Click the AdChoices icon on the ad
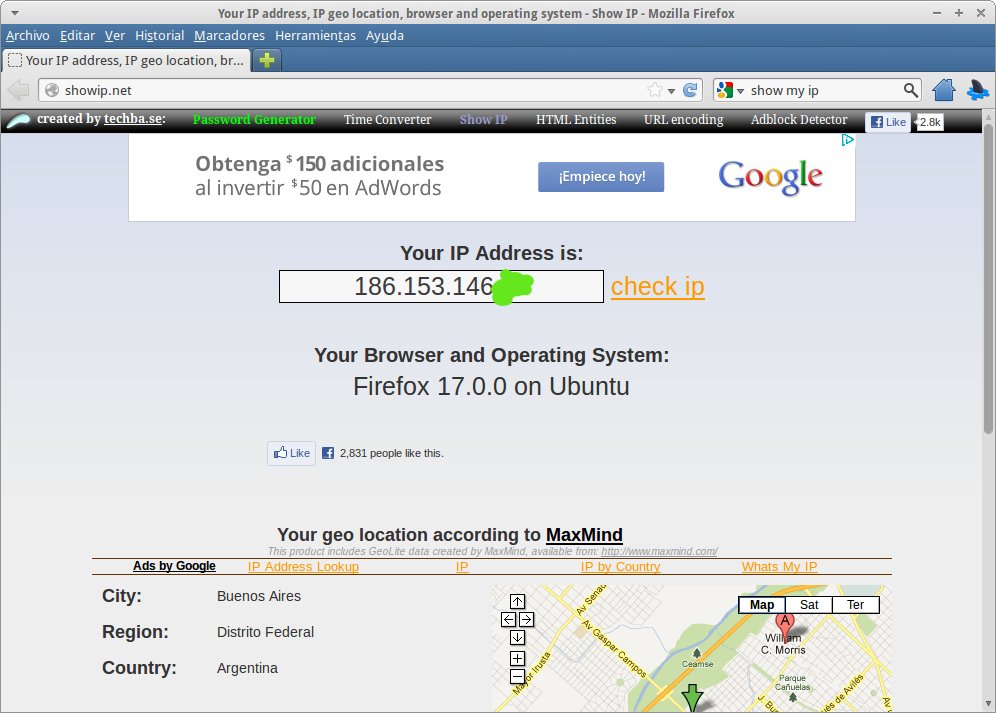This screenshot has width=996, height=713. pos(847,140)
